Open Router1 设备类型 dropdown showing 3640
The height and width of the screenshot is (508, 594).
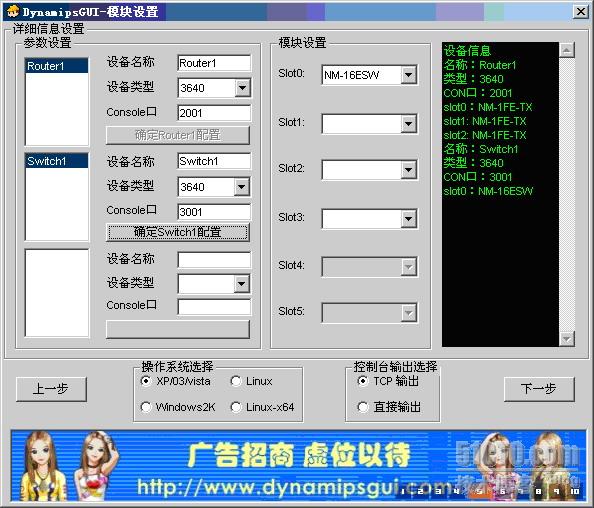click(242, 88)
